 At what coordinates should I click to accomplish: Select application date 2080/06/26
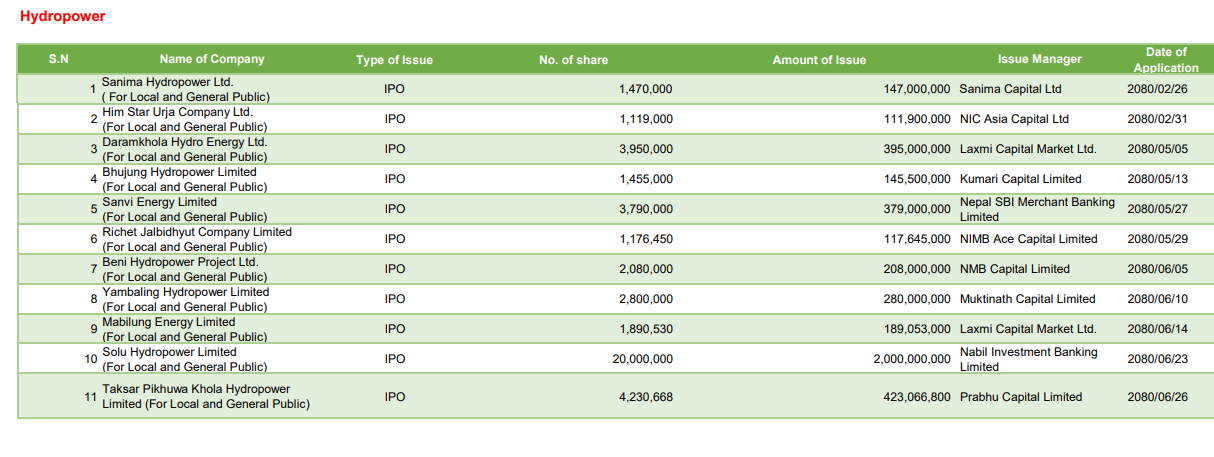click(1157, 397)
